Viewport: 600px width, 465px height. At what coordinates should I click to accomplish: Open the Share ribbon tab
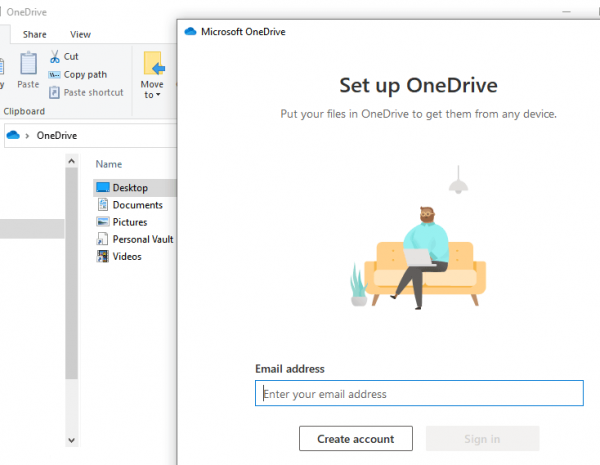[x=34, y=34]
